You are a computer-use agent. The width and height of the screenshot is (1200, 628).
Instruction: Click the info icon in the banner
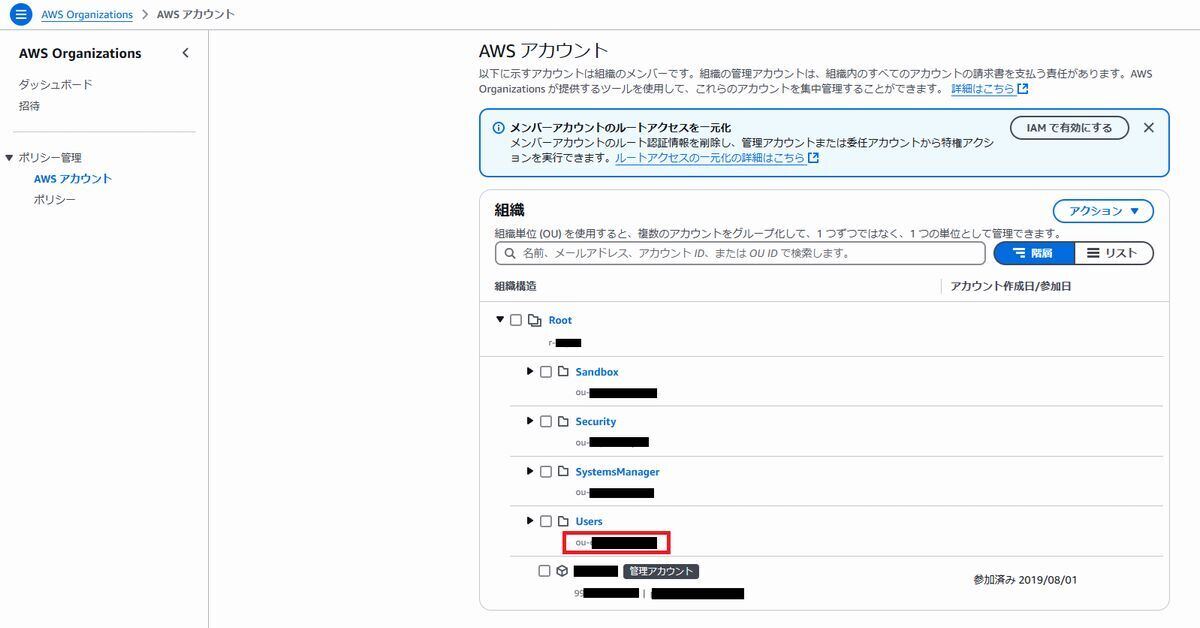498,128
